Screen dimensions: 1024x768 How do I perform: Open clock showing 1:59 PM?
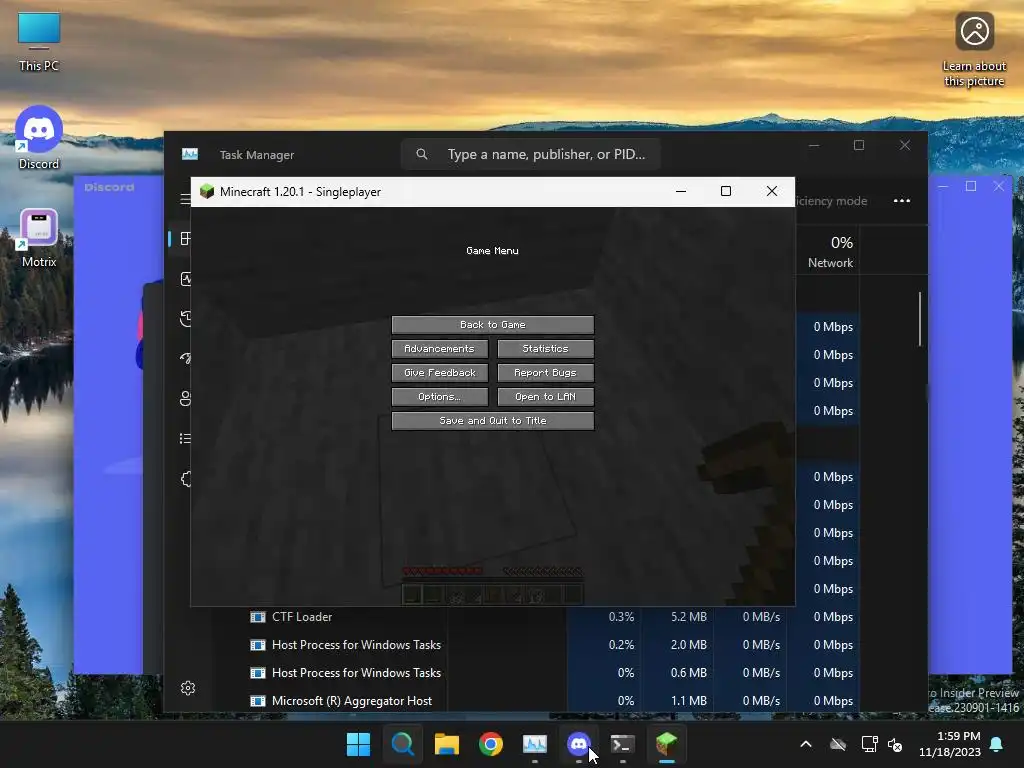pyautogui.click(x=950, y=744)
